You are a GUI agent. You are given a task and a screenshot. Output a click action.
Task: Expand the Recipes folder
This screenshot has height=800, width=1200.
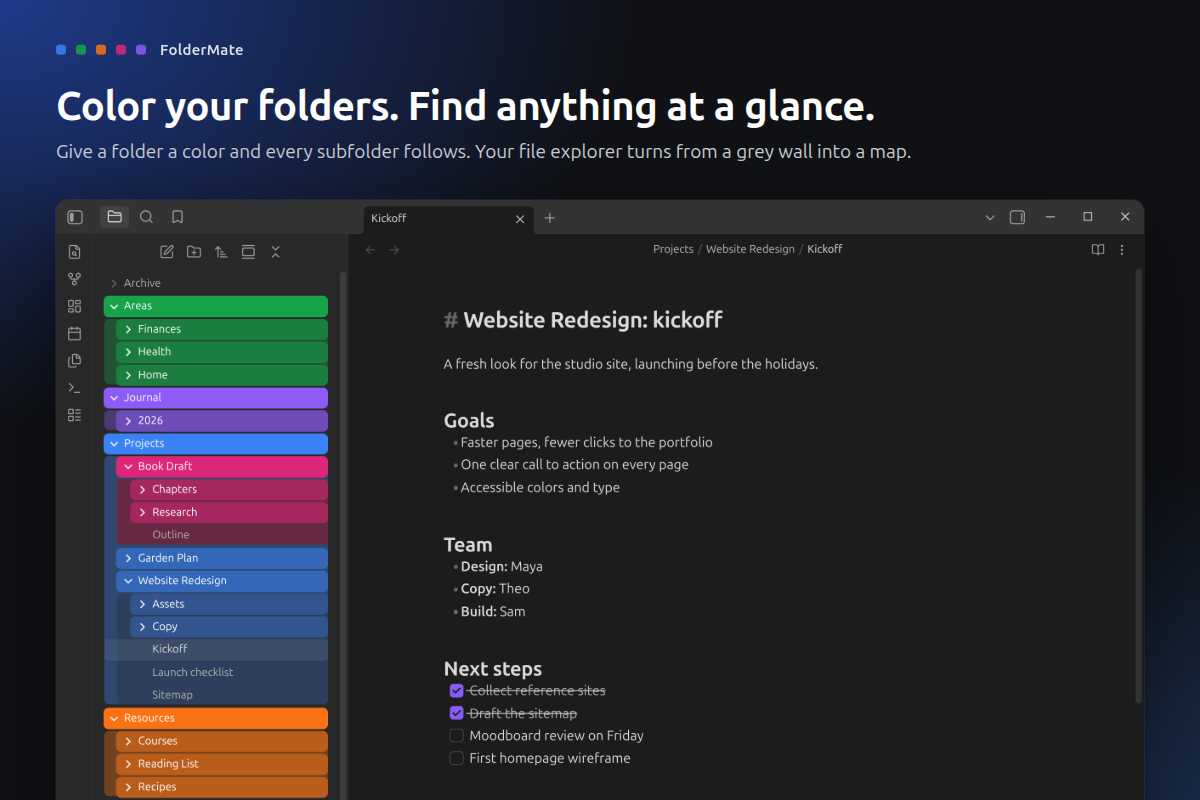[x=222, y=787]
